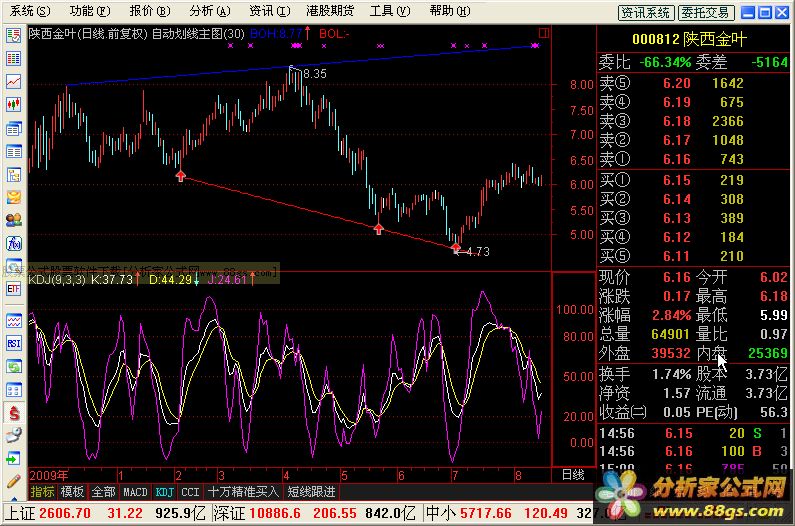Click sell-5 price 6.20
Viewport: 795px width, 526px height.
click(677, 83)
